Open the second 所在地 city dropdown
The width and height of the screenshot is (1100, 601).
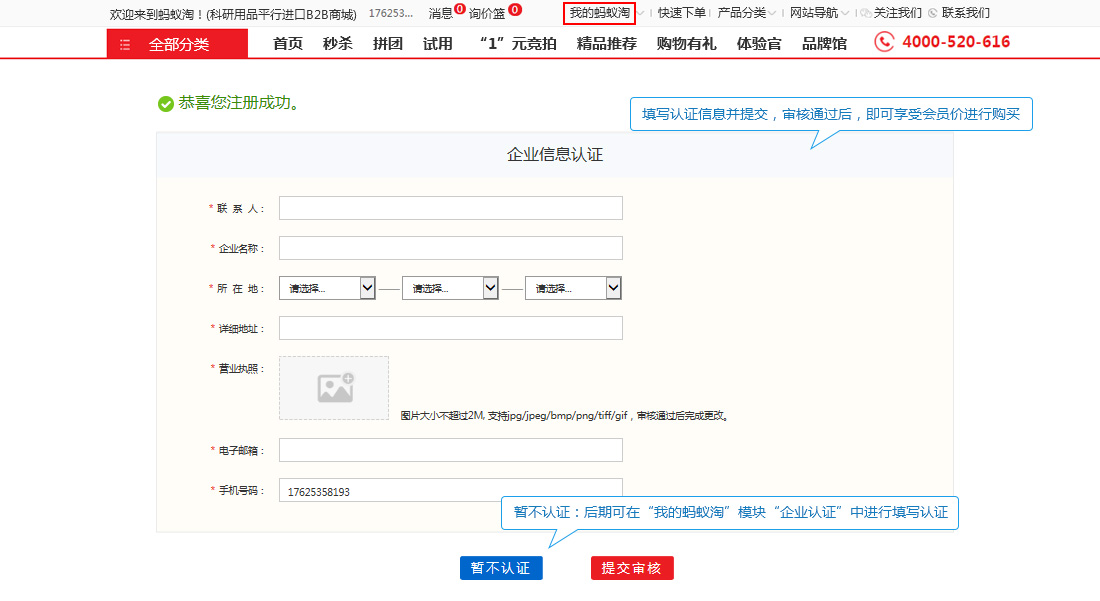(450, 288)
